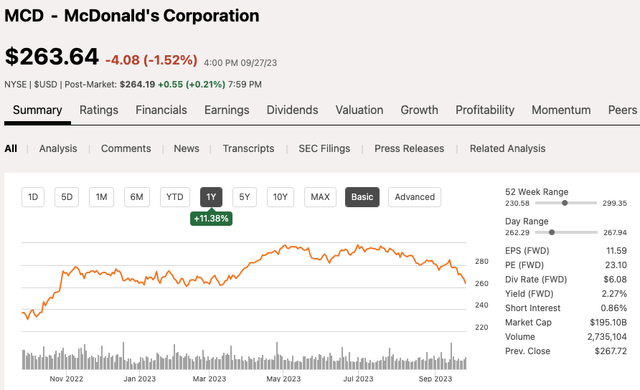View the Profitability tab
The height and width of the screenshot is (390, 640).
pos(485,110)
